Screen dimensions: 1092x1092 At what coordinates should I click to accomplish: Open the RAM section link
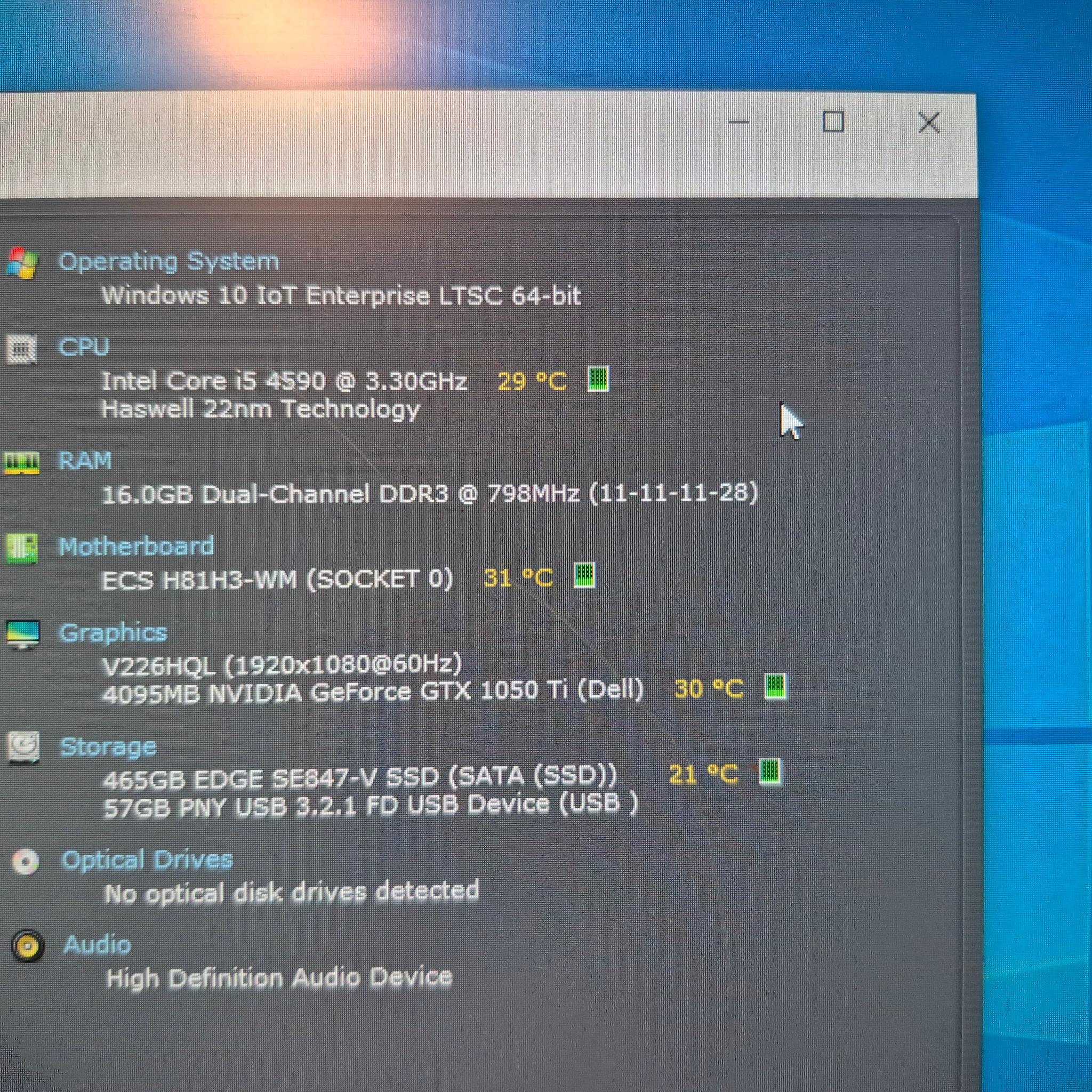tap(85, 461)
